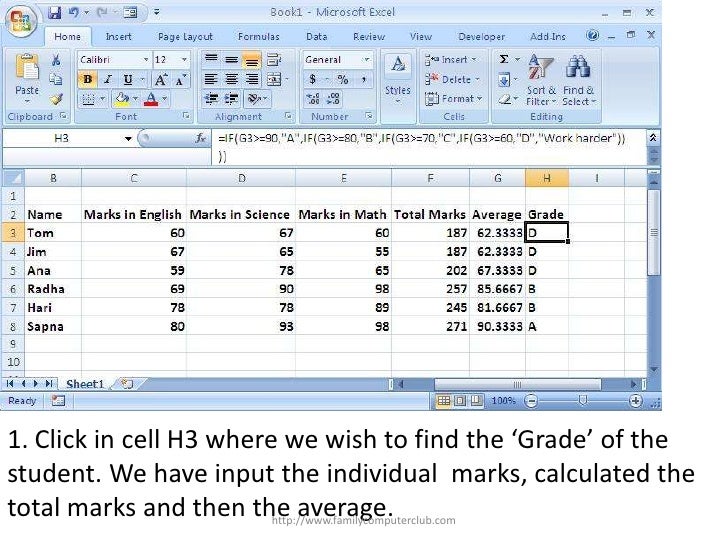Click the Insert cells button
Viewport: 728px width, 546px height.
click(x=451, y=59)
